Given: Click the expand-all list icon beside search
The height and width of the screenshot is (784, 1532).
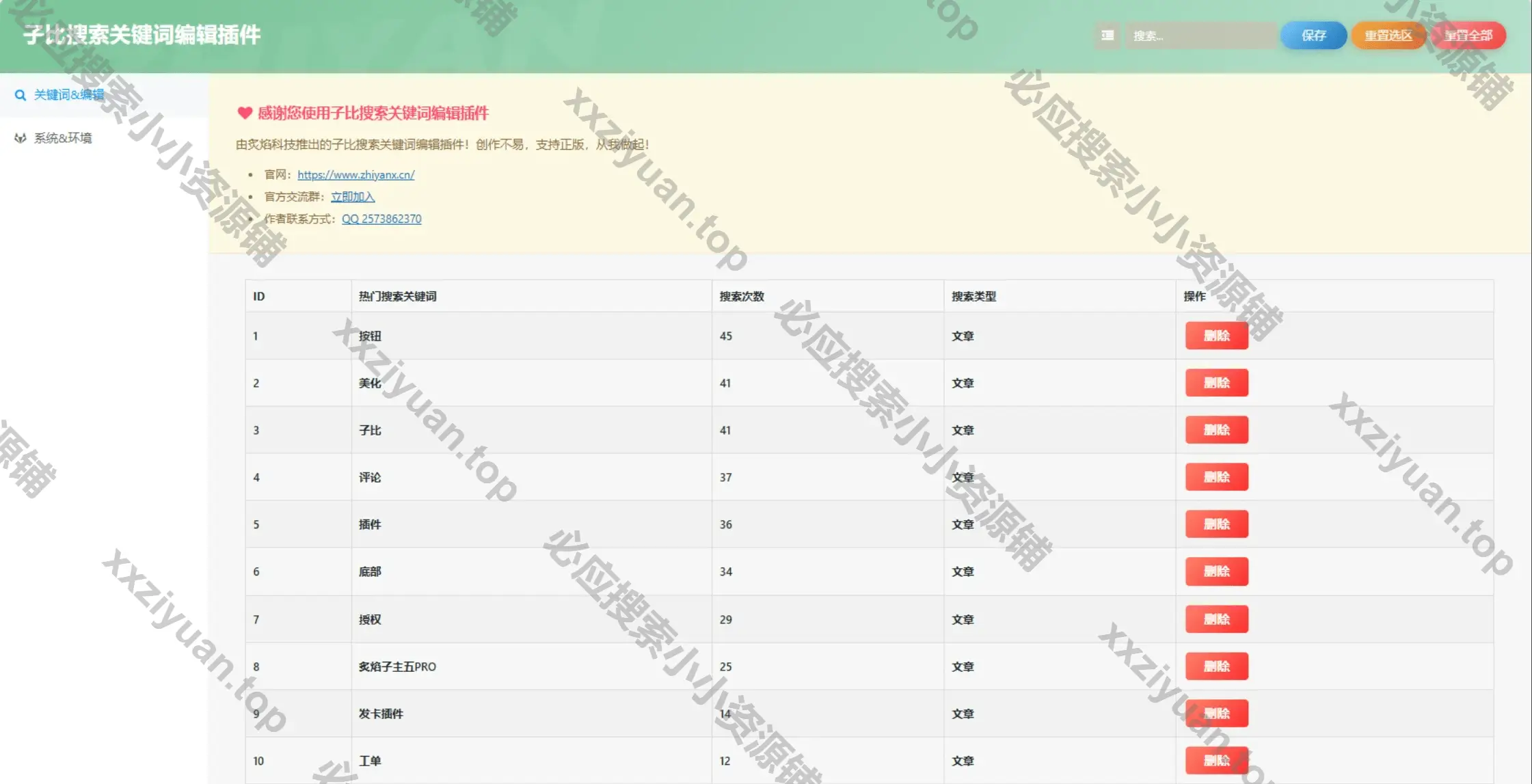Looking at the screenshot, I should 1107,36.
